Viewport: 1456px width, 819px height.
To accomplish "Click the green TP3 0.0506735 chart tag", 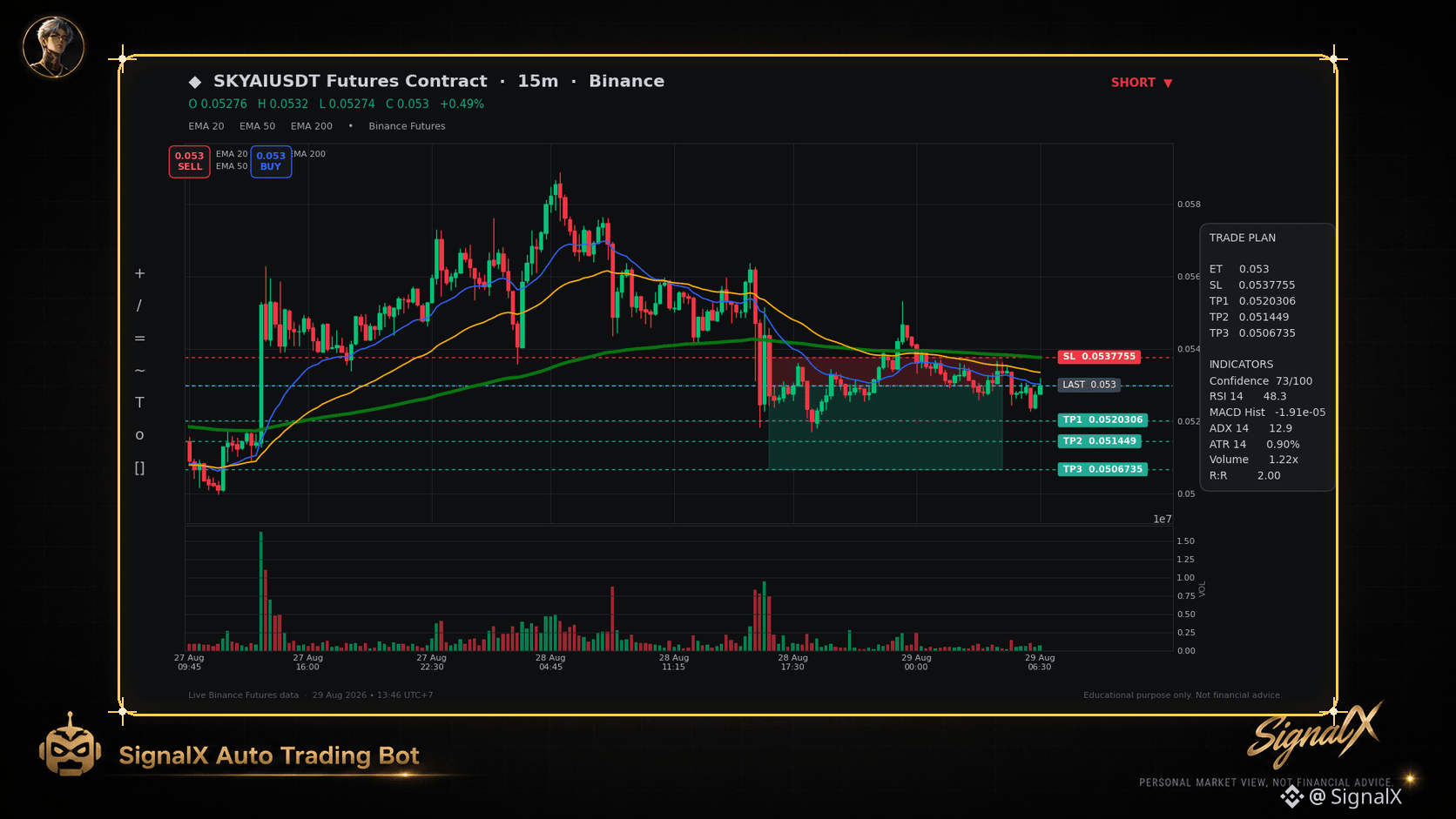I will pos(1102,469).
